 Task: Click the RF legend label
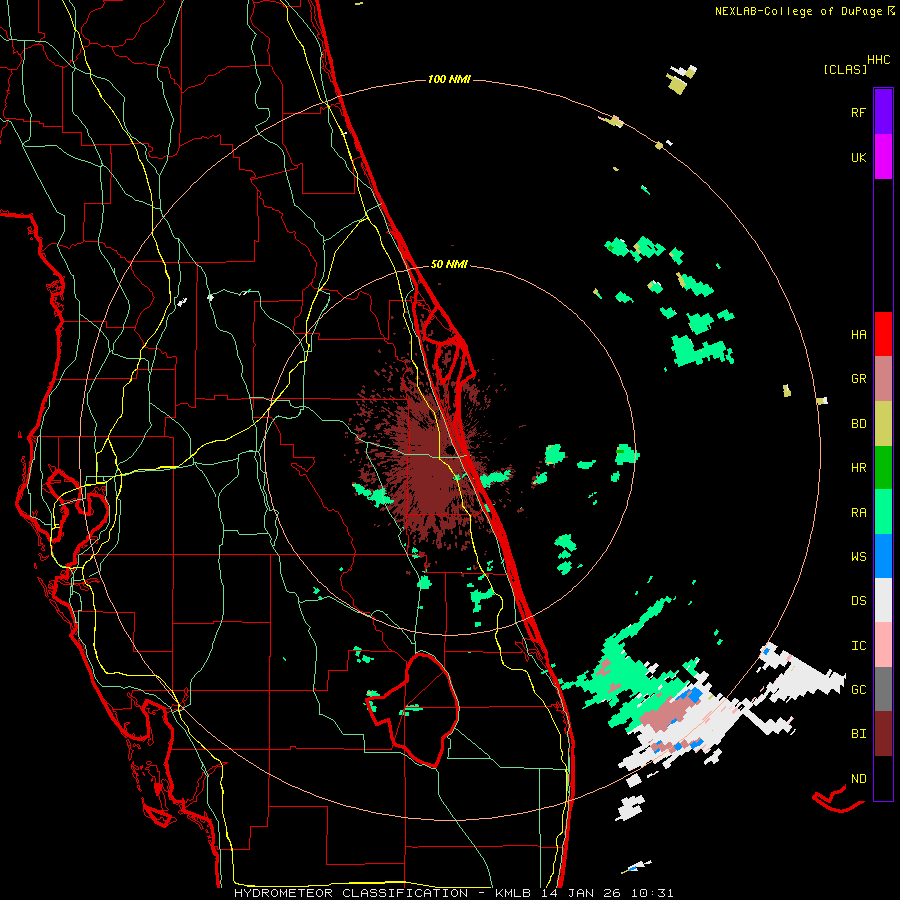pos(858,112)
